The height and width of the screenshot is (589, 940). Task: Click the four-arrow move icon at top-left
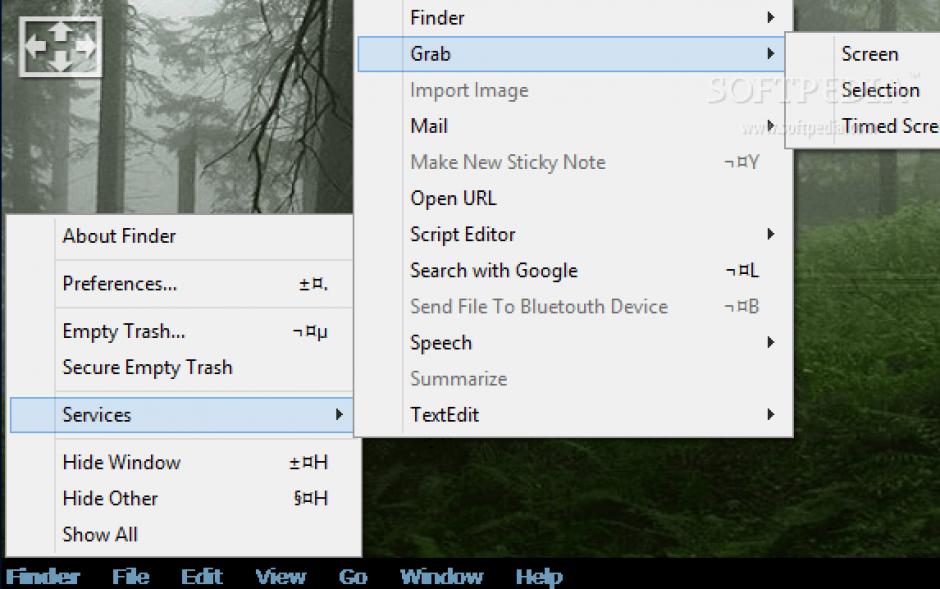point(61,47)
